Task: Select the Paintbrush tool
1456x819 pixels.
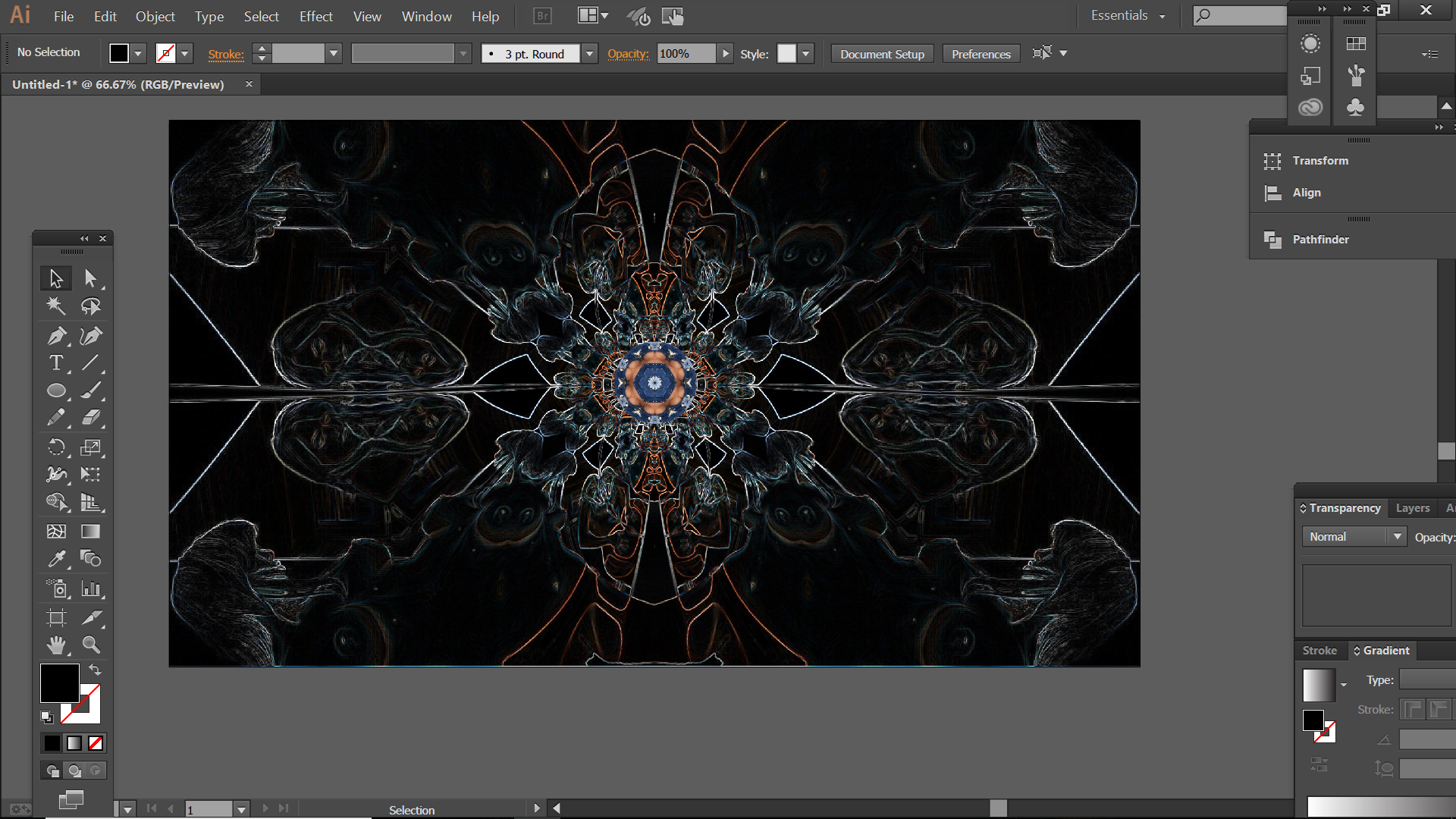Action: [91, 391]
